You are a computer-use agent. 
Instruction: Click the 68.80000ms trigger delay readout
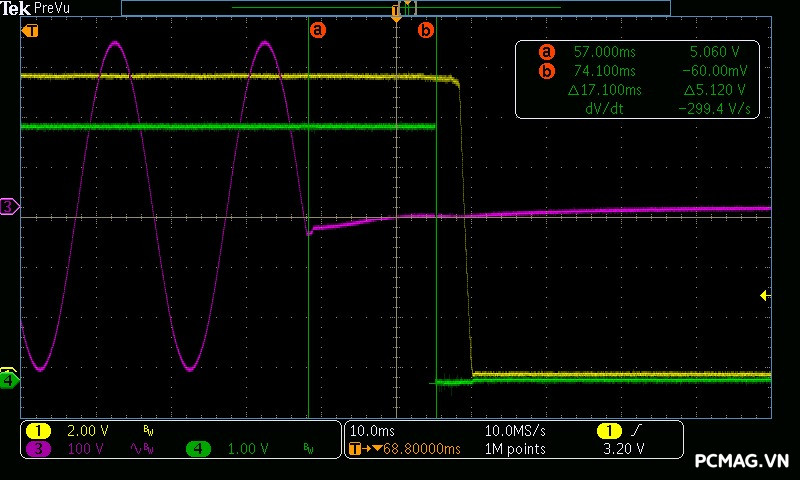pos(416,449)
